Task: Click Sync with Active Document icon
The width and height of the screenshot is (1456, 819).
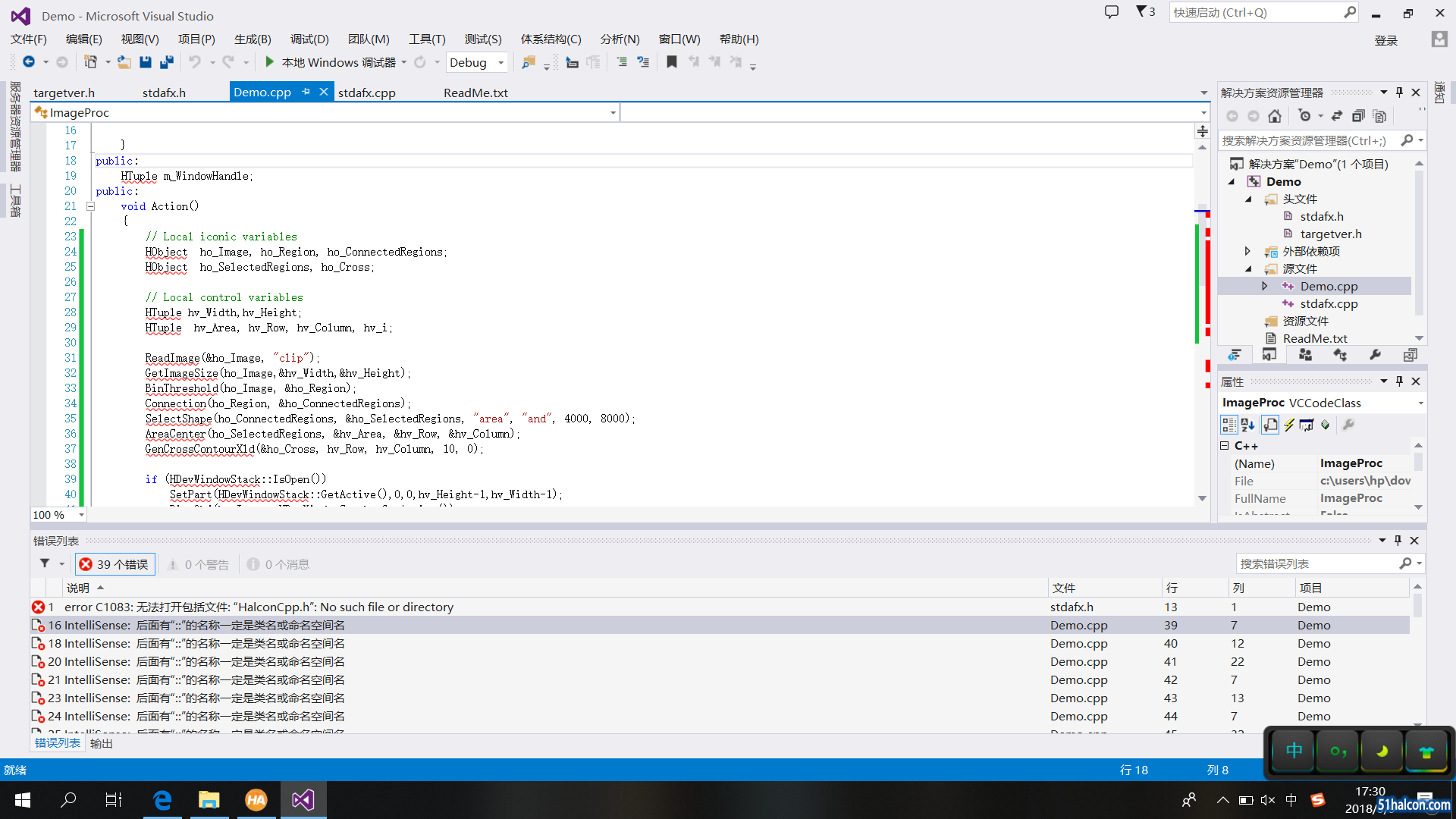Action: [1337, 116]
